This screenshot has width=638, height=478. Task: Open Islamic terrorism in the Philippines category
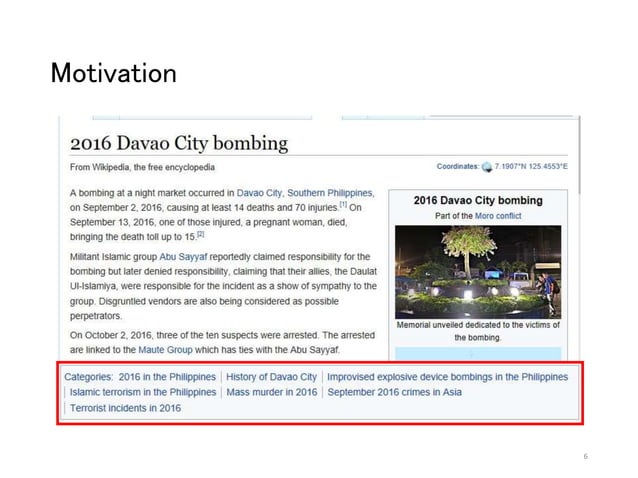[143, 393]
